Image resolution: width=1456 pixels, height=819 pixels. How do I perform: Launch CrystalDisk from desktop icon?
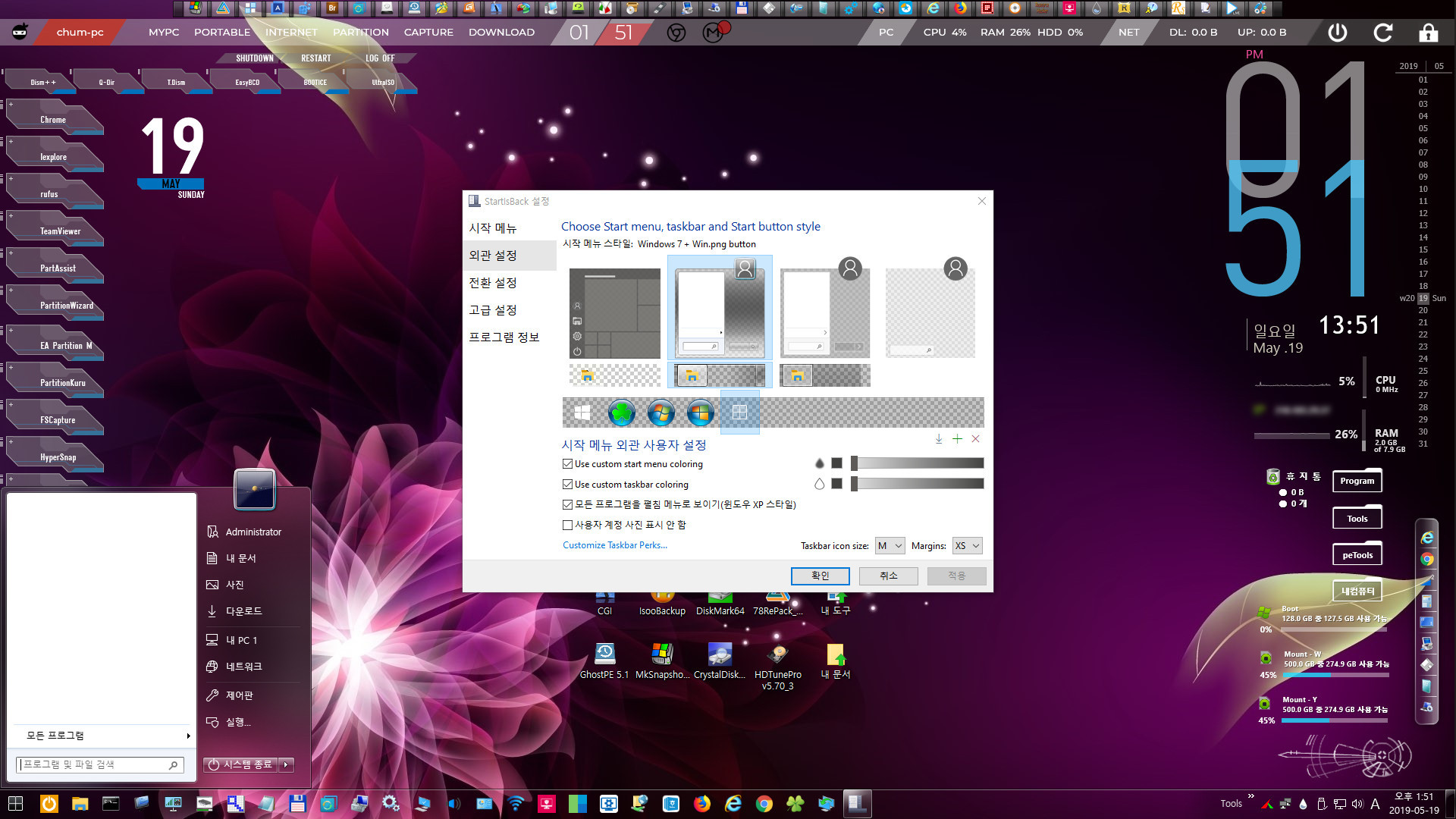(720, 655)
